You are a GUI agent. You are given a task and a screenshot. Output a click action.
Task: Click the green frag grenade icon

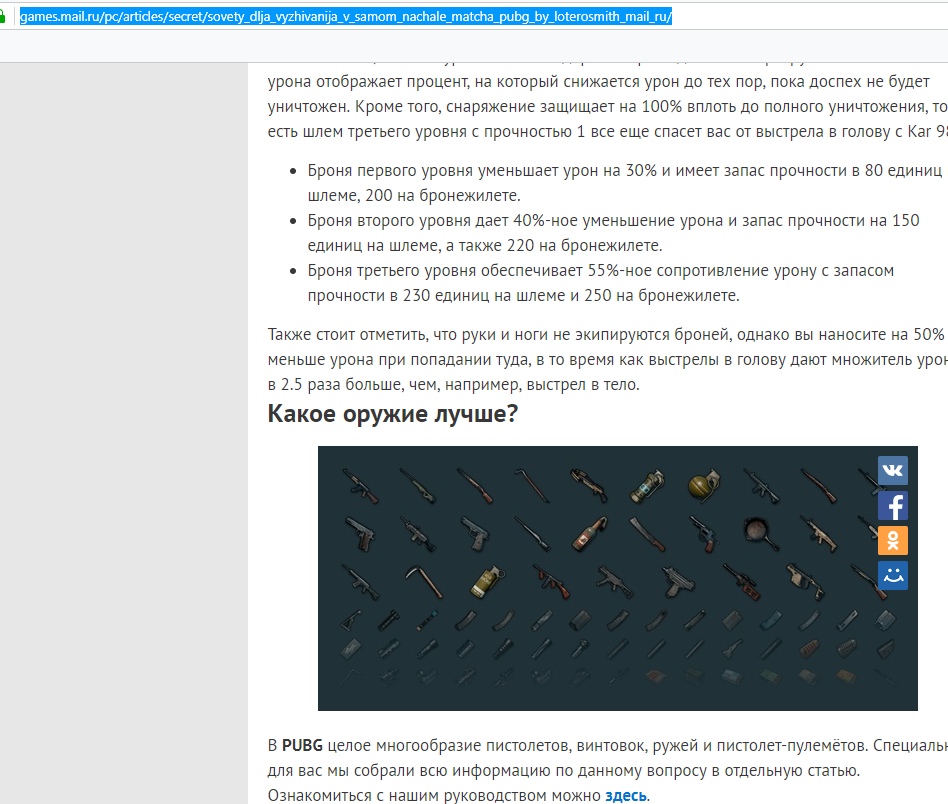(703, 486)
